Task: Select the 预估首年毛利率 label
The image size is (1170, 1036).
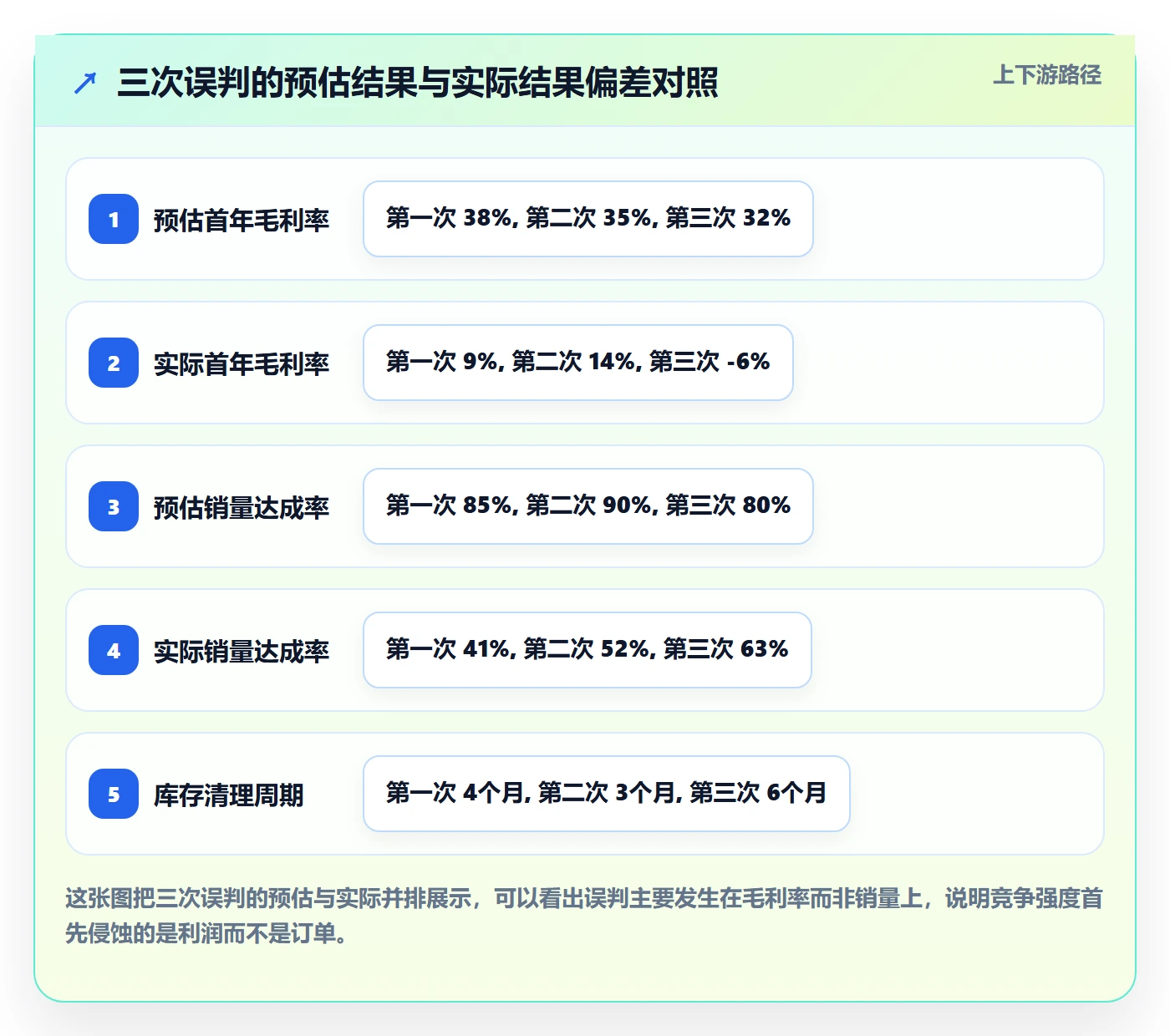Action: 242,220
